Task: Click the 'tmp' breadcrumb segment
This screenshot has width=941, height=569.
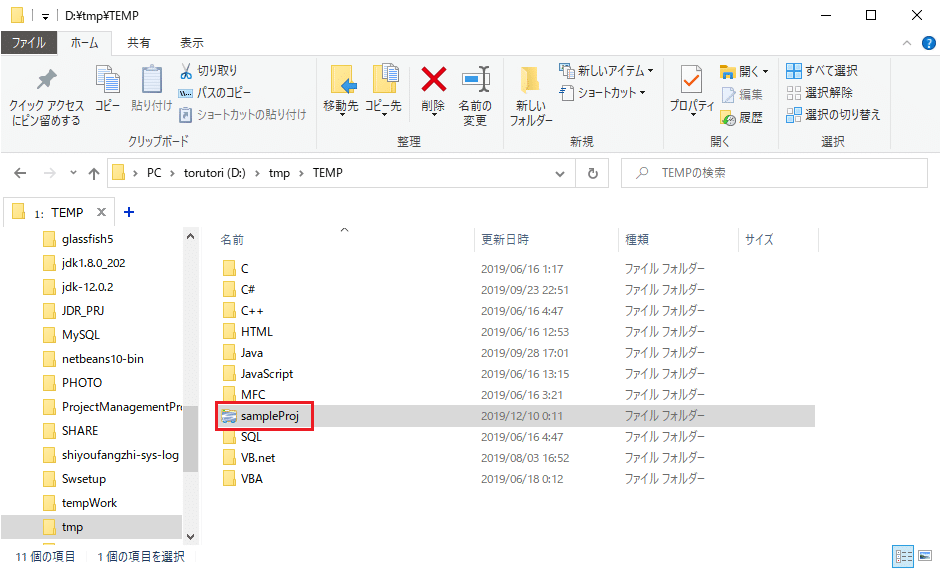Action: [x=279, y=173]
